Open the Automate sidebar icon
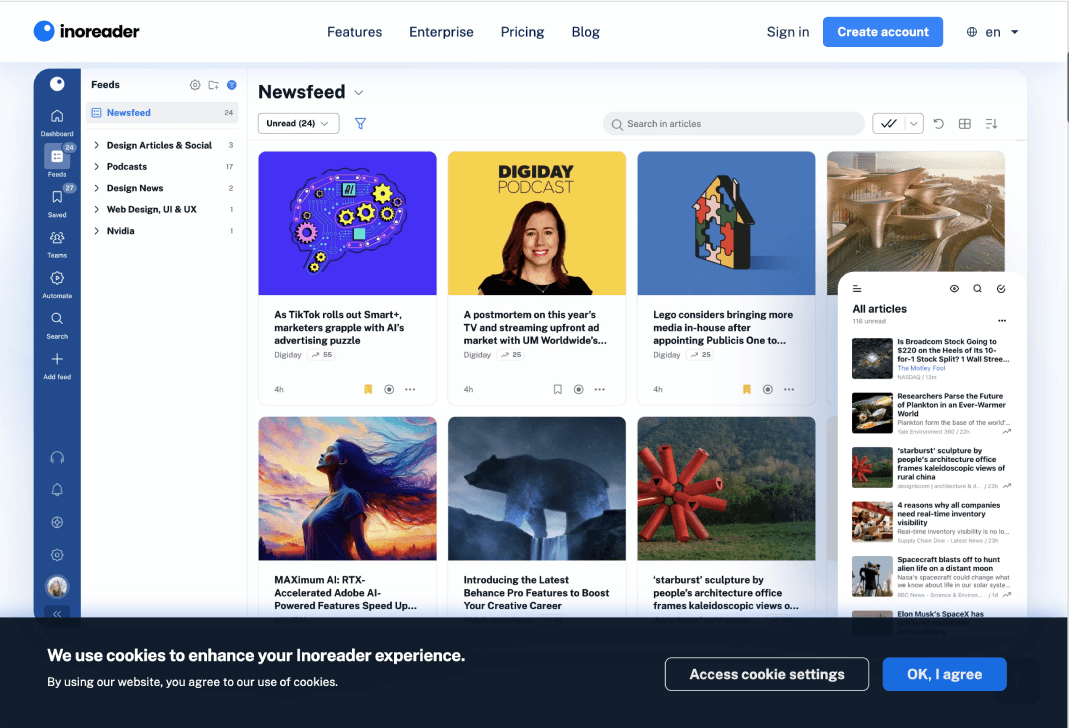 tap(57, 278)
